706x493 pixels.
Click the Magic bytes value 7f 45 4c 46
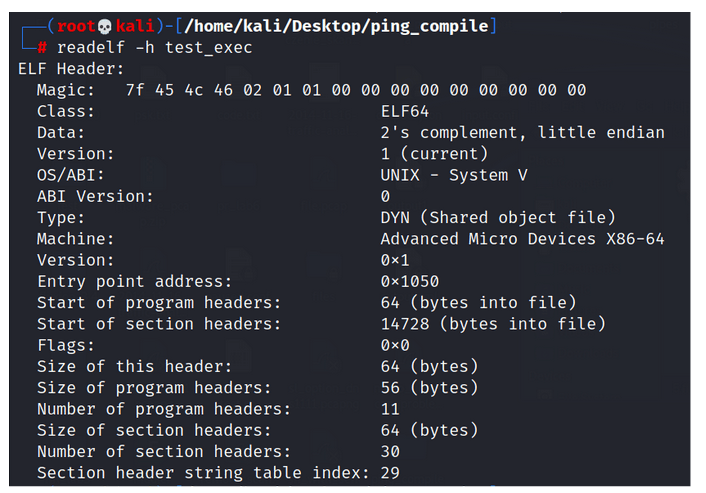tap(179, 90)
